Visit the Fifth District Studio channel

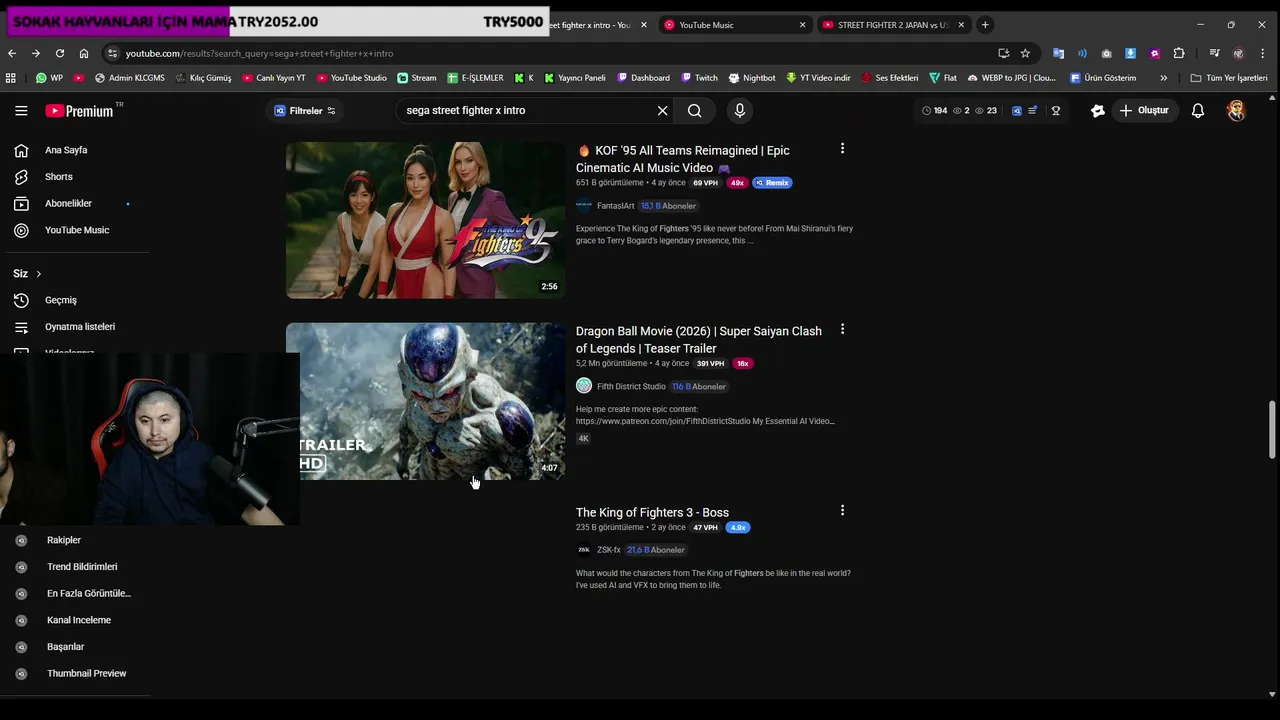pyautogui.click(x=631, y=386)
